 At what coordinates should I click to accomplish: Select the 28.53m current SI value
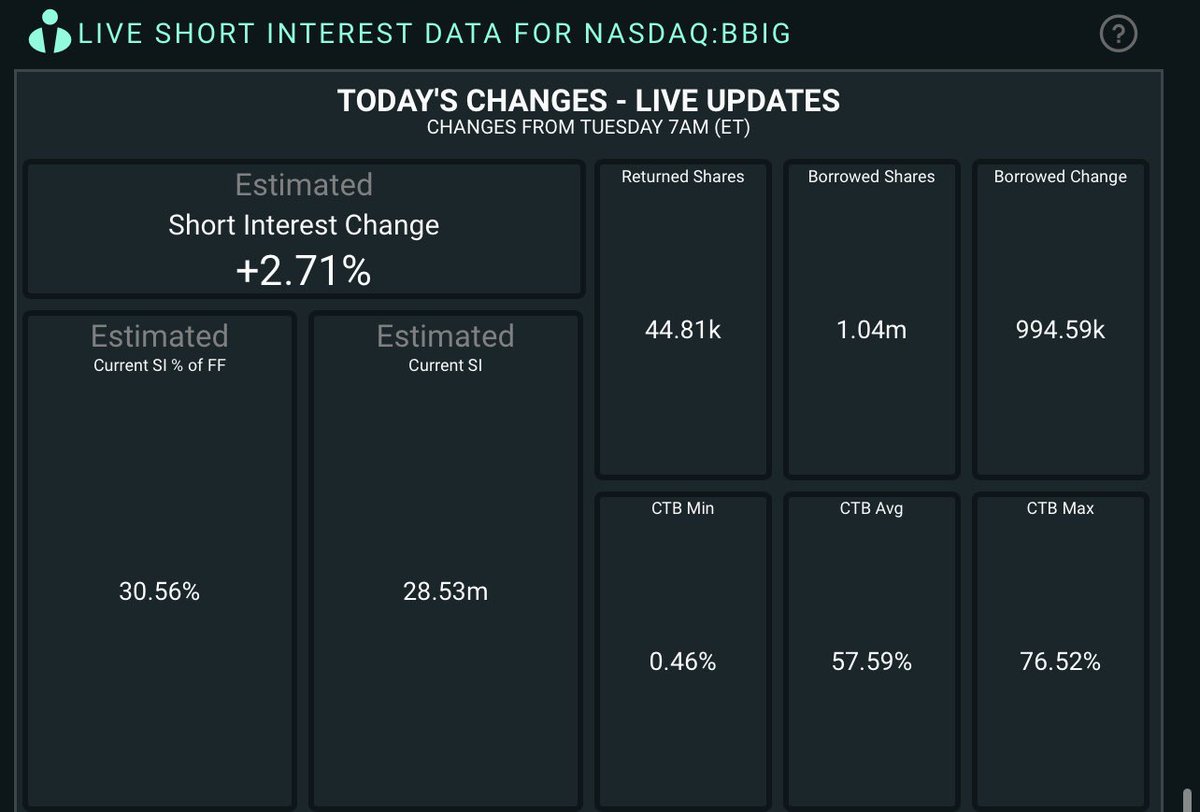[x=445, y=592]
